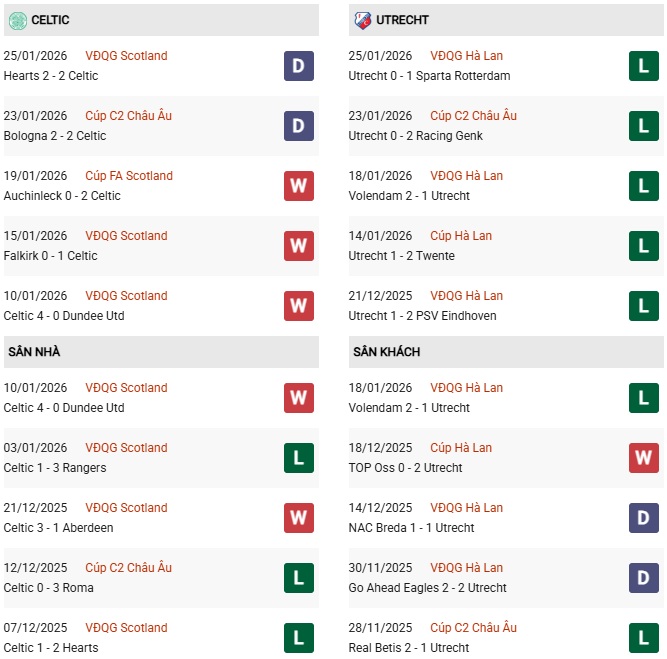Select the Celtic 1 - 3 Rangers match row
667x659 pixels.
[x=140, y=458]
